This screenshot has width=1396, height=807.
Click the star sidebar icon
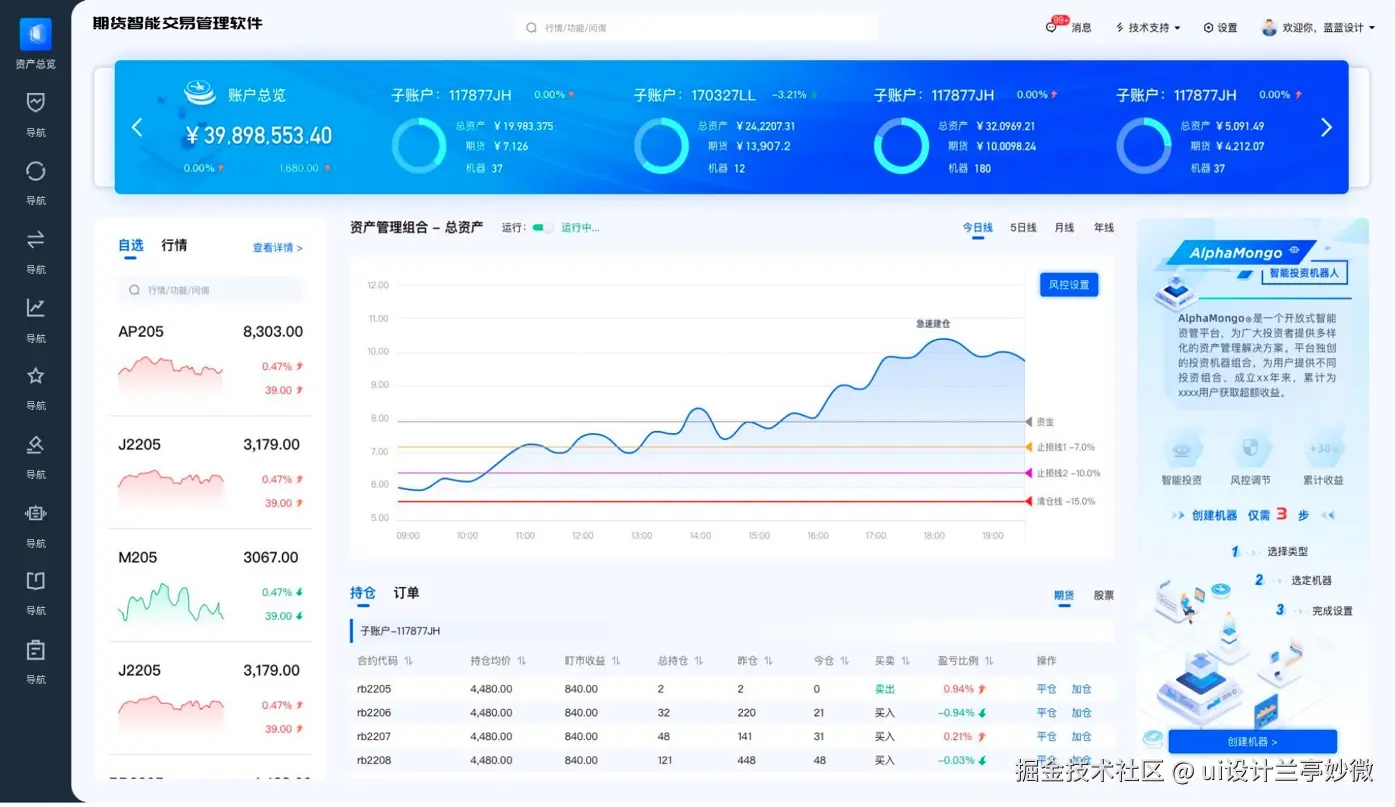point(36,375)
